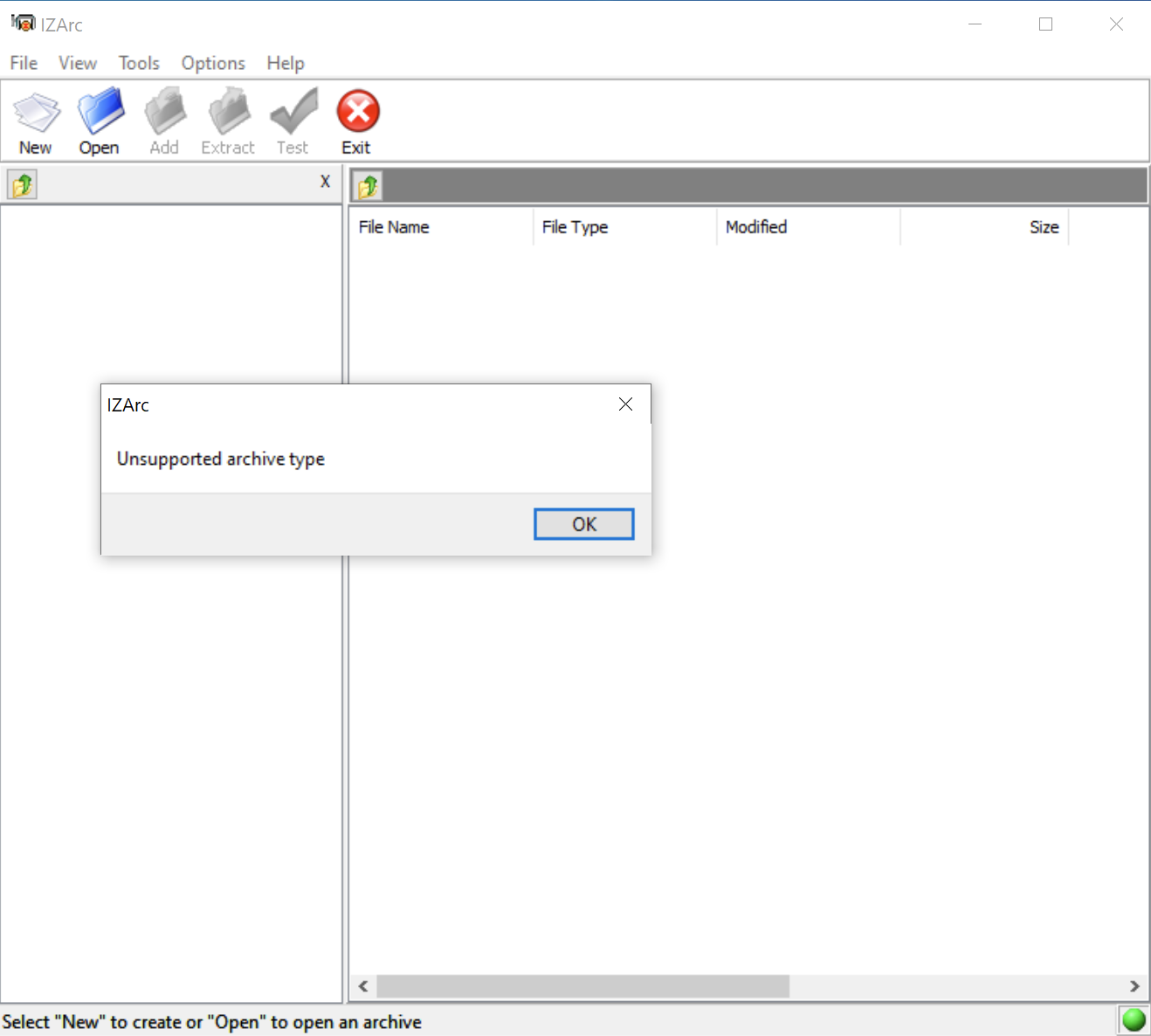Maximize the IZArc main window
This screenshot has height=1036, width=1151.
[x=1045, y=24]
